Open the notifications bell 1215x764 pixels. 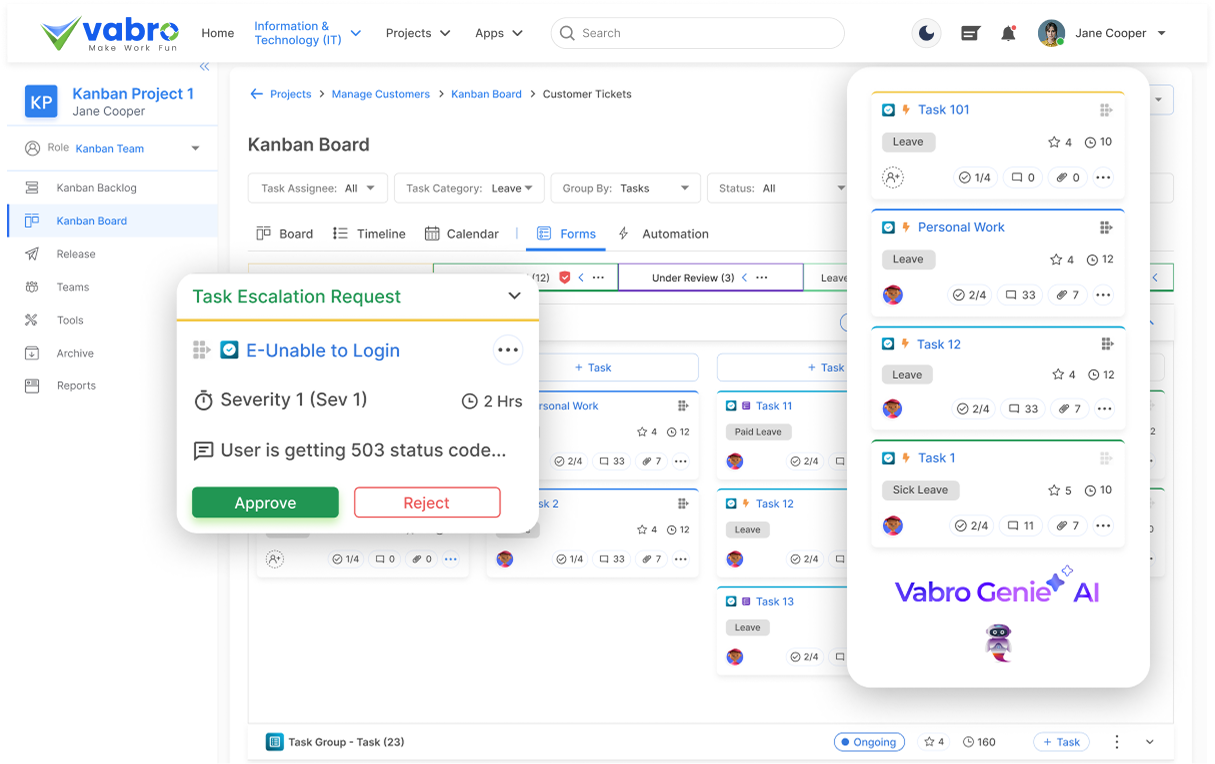tap(1008, 33)
